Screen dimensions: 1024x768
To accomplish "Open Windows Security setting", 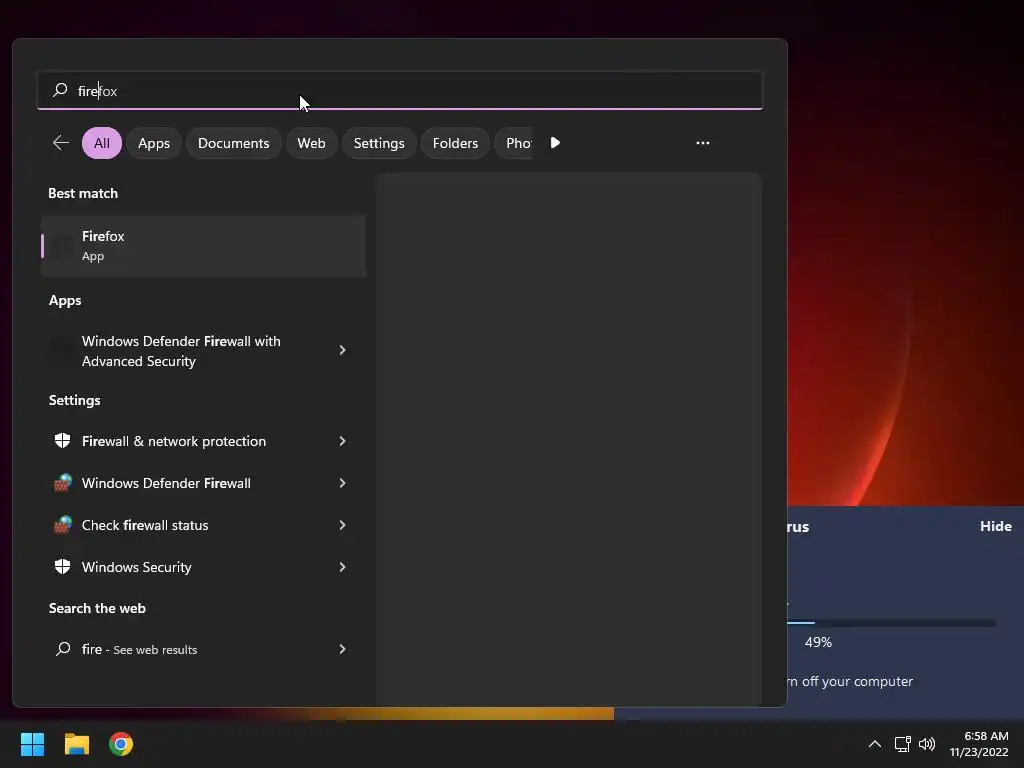I will (x=203, y=567).
